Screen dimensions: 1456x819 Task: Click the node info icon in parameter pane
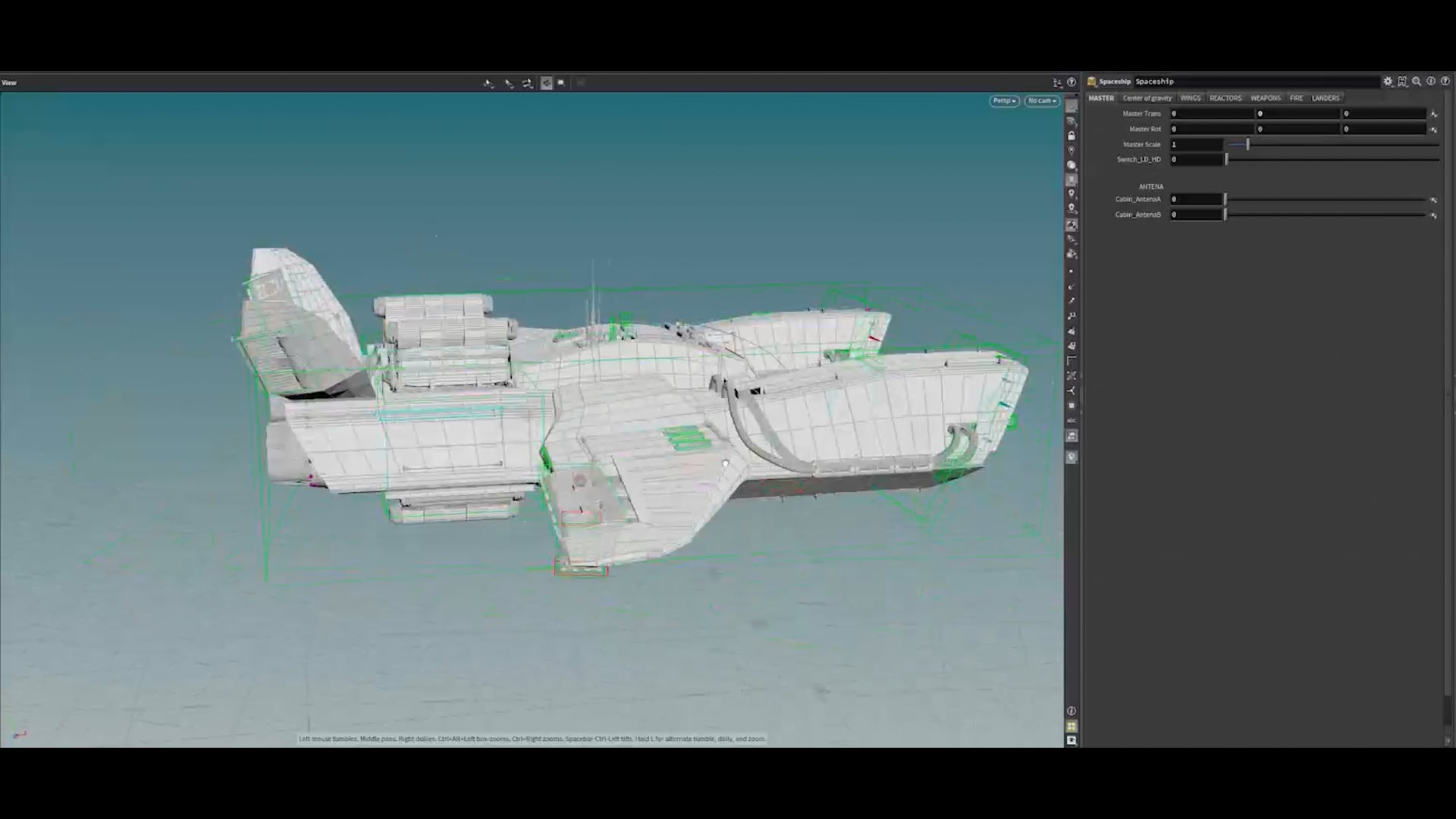click(1431, 81)
